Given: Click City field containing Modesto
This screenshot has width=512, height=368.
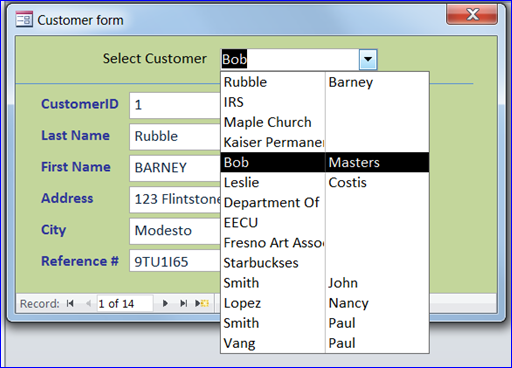Looking at the screenshot, I should point(175,231).
